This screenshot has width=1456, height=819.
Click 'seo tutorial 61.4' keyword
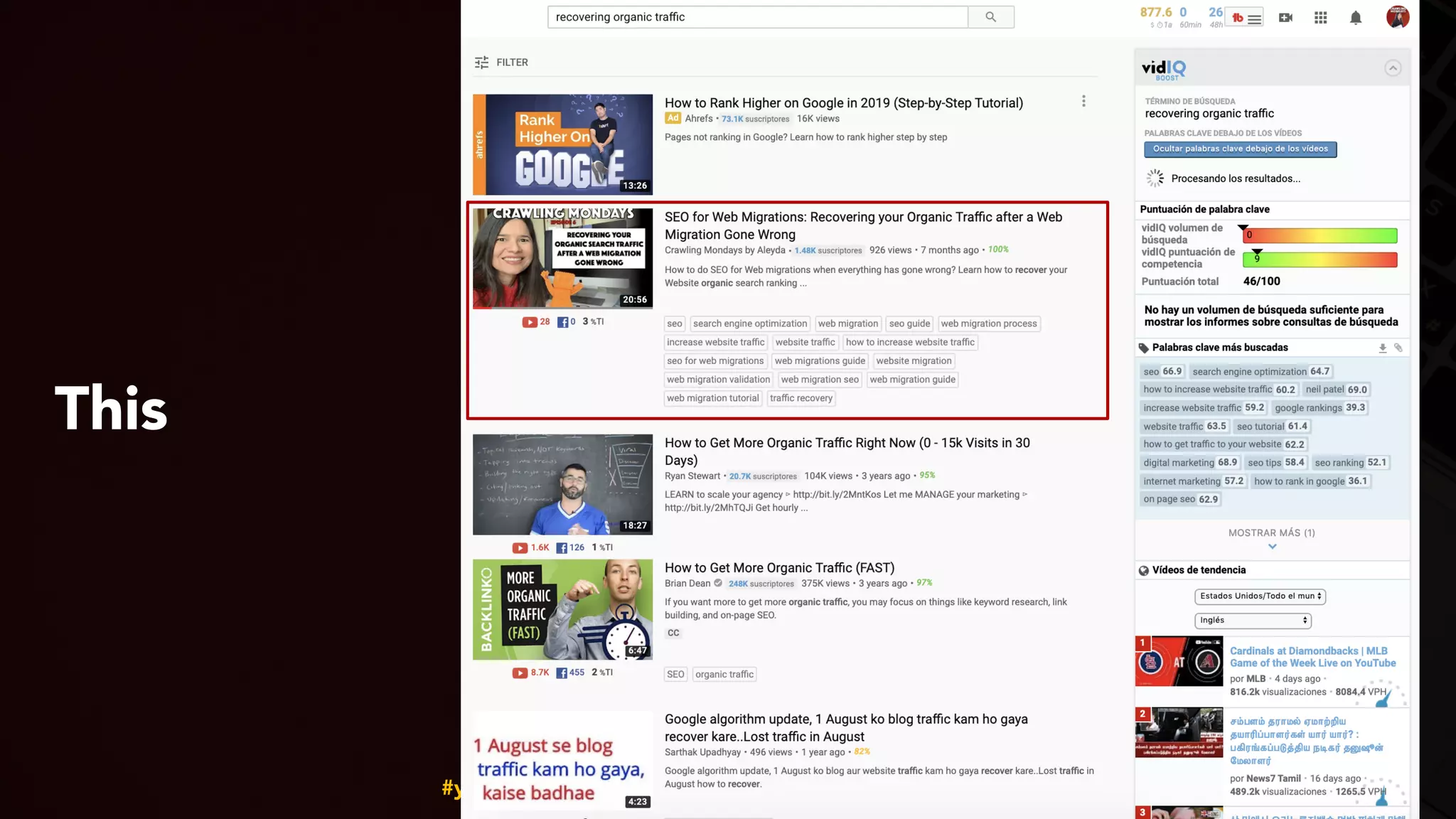point(1272,427)
